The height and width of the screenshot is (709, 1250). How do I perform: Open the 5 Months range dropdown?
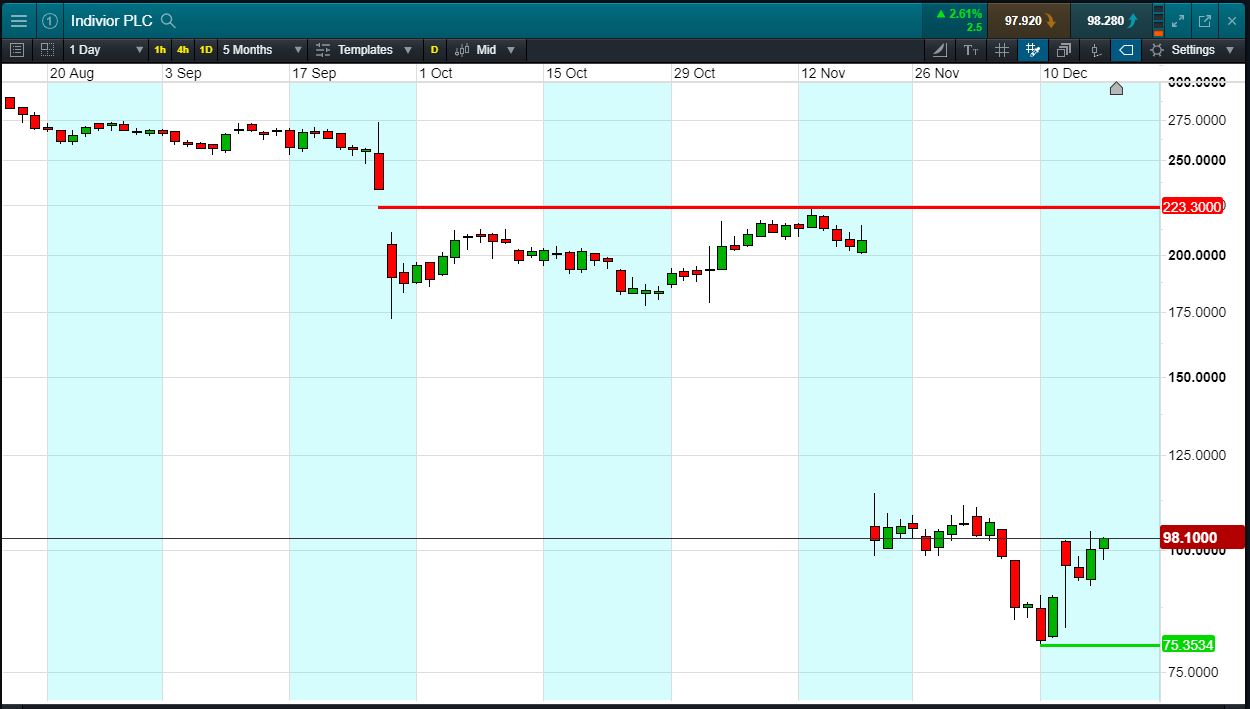pyautogui.click(x=262, y=49)
